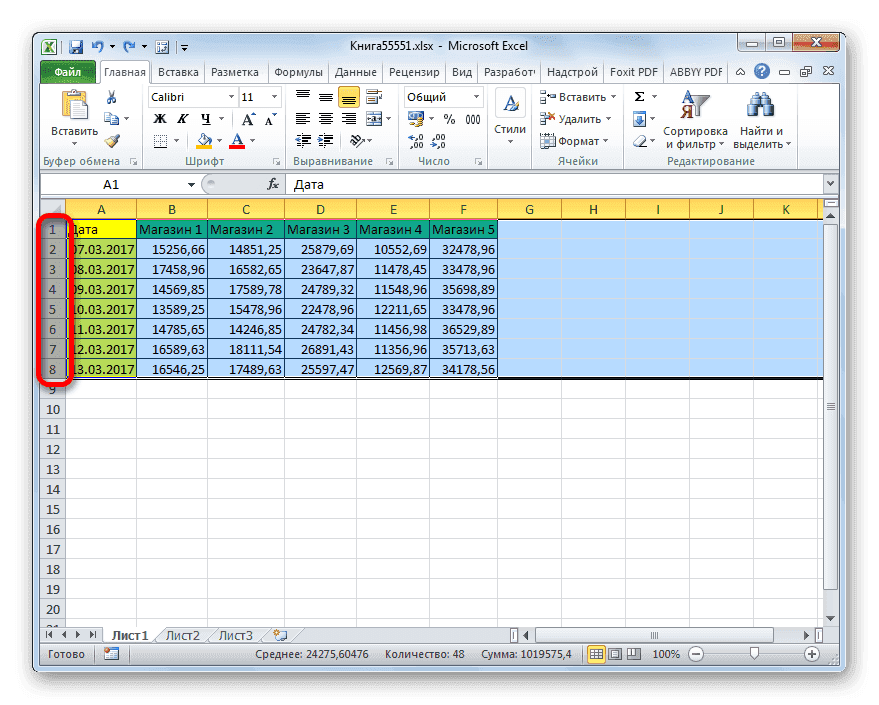Toggle Wrap Text alignment option
Viewport: 879px width, 705px height.
point(374,97)
